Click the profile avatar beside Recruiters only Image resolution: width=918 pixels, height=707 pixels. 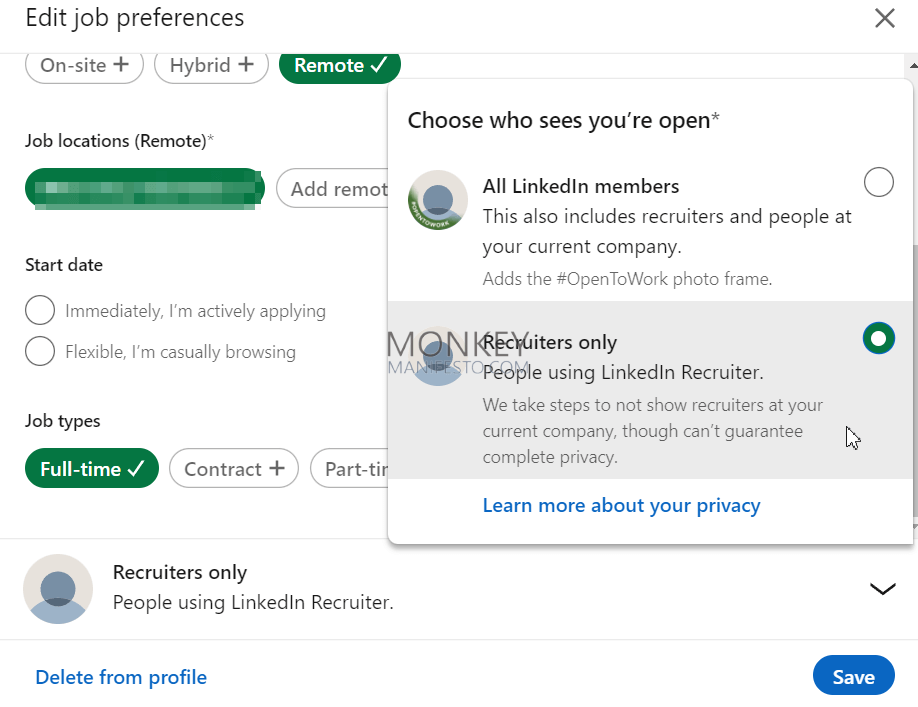[58, 589]
